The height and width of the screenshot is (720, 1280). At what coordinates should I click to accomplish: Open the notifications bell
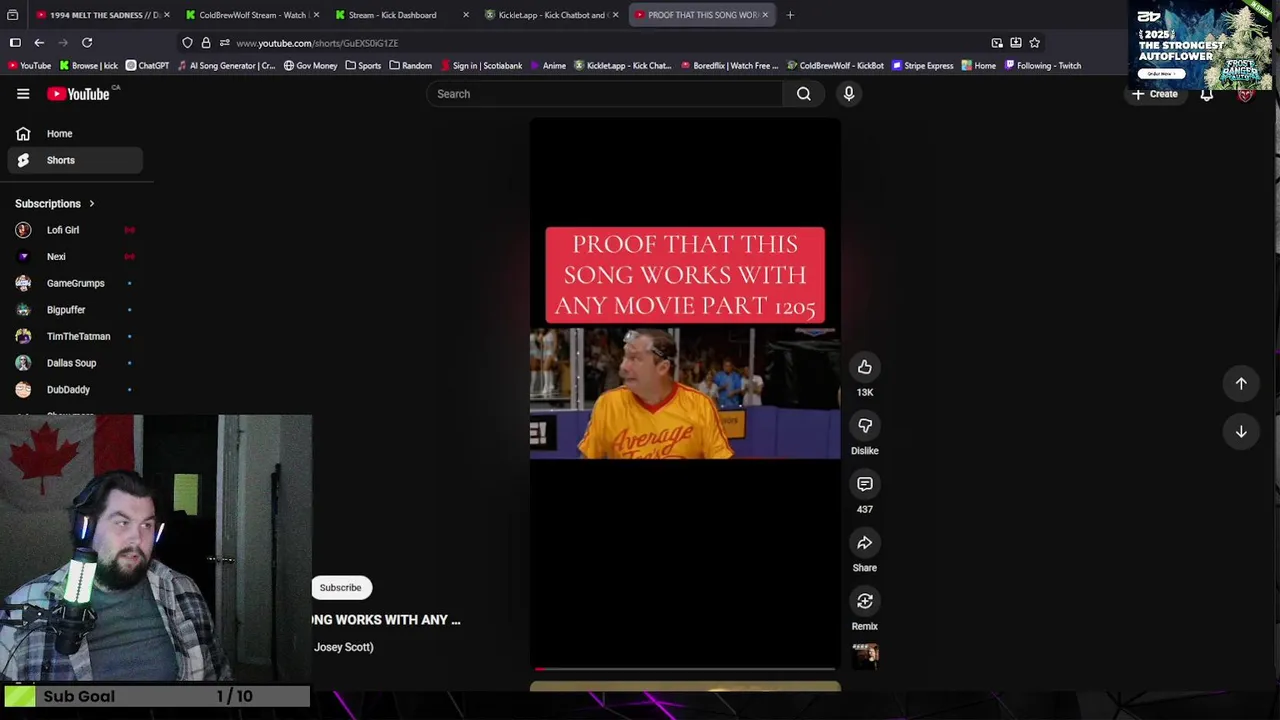[x=1207, y=94]
